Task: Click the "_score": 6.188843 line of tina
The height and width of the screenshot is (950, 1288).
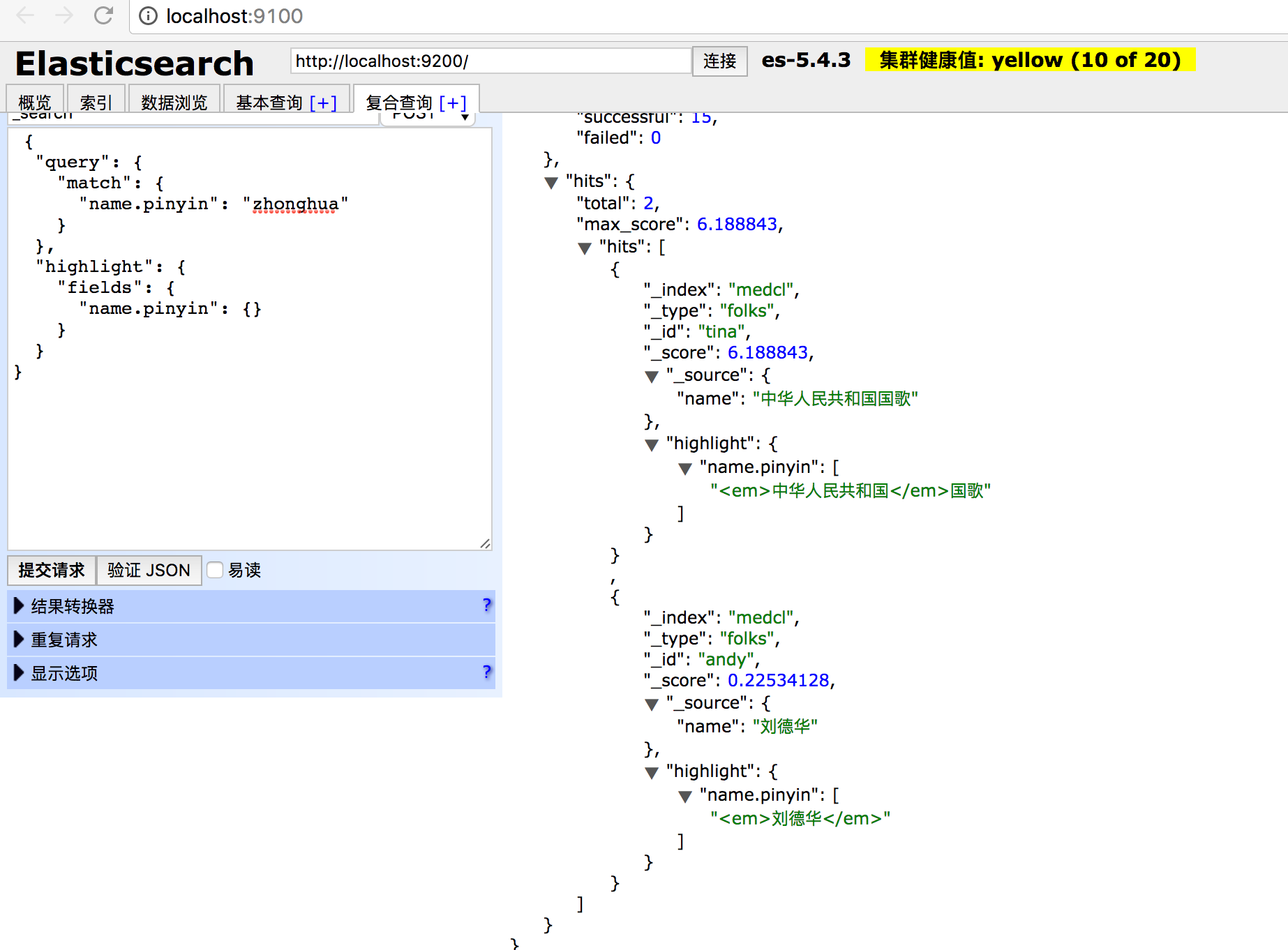Action: (728, 352)
